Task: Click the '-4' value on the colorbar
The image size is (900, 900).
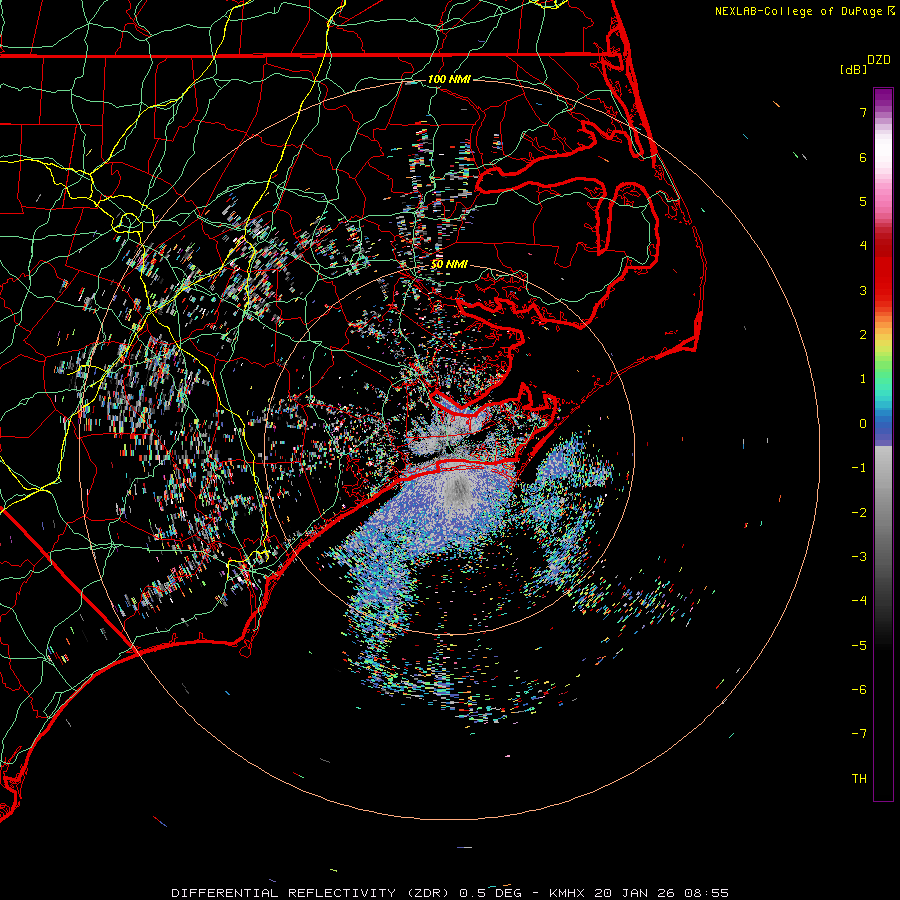Action: (859, 601)
